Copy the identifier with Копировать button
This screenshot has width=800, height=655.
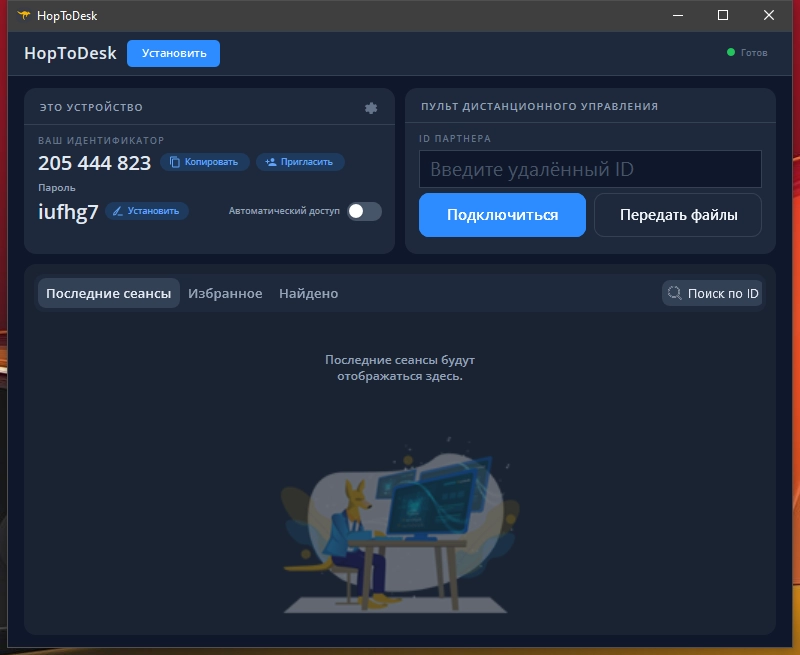tap(205, 162)
